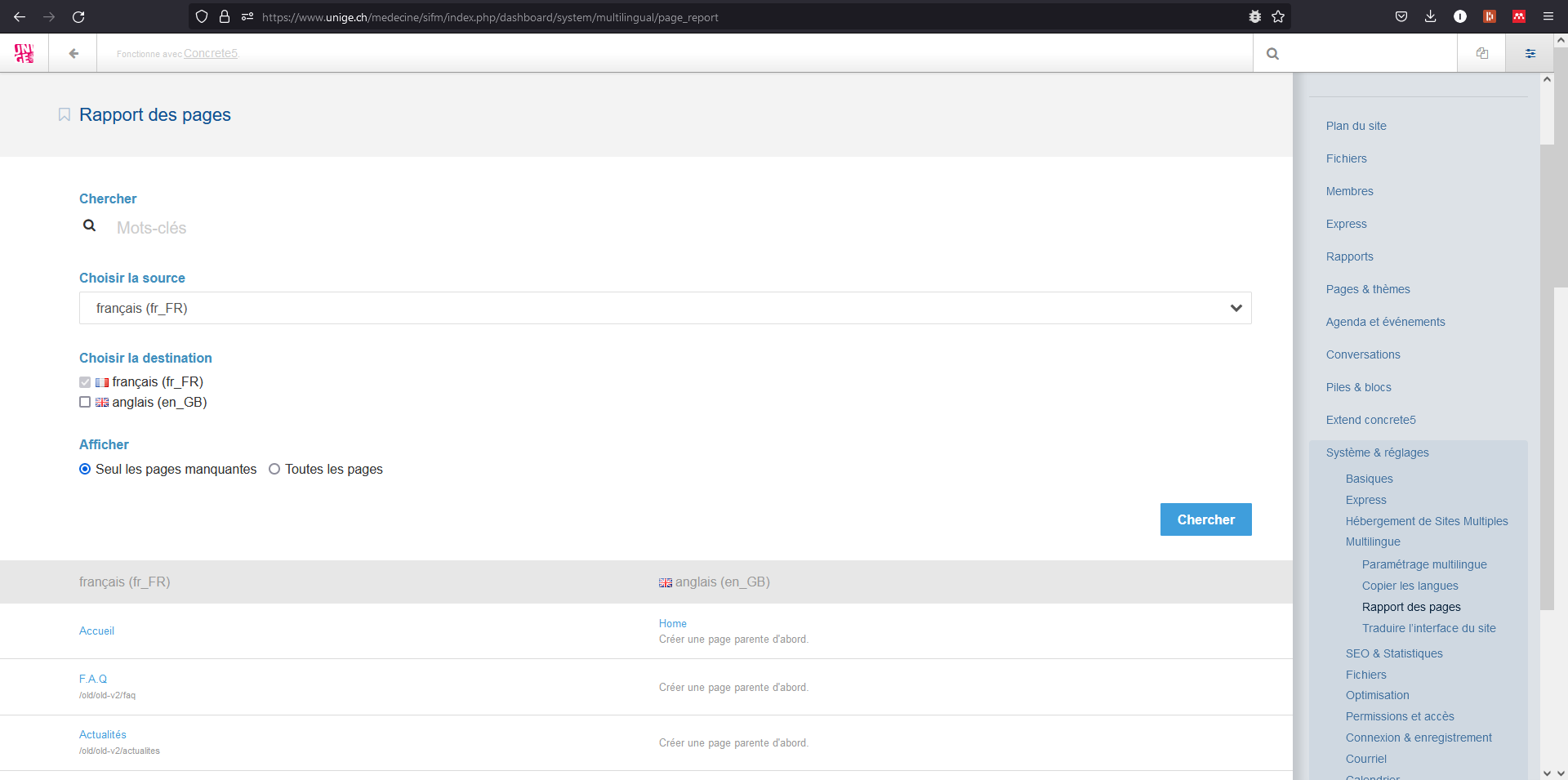Check the anglais (en_GB) destination checkbox

[x=85, y=402]
